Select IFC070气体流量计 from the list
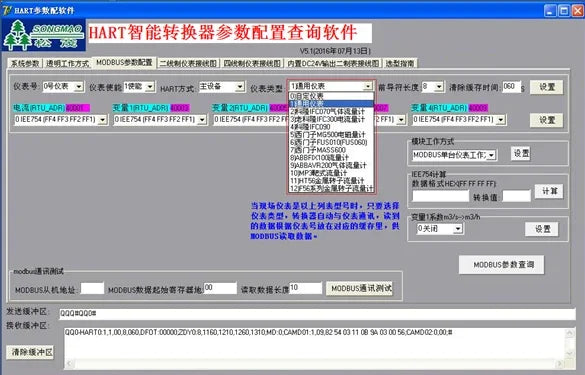 tap(331, 111)
